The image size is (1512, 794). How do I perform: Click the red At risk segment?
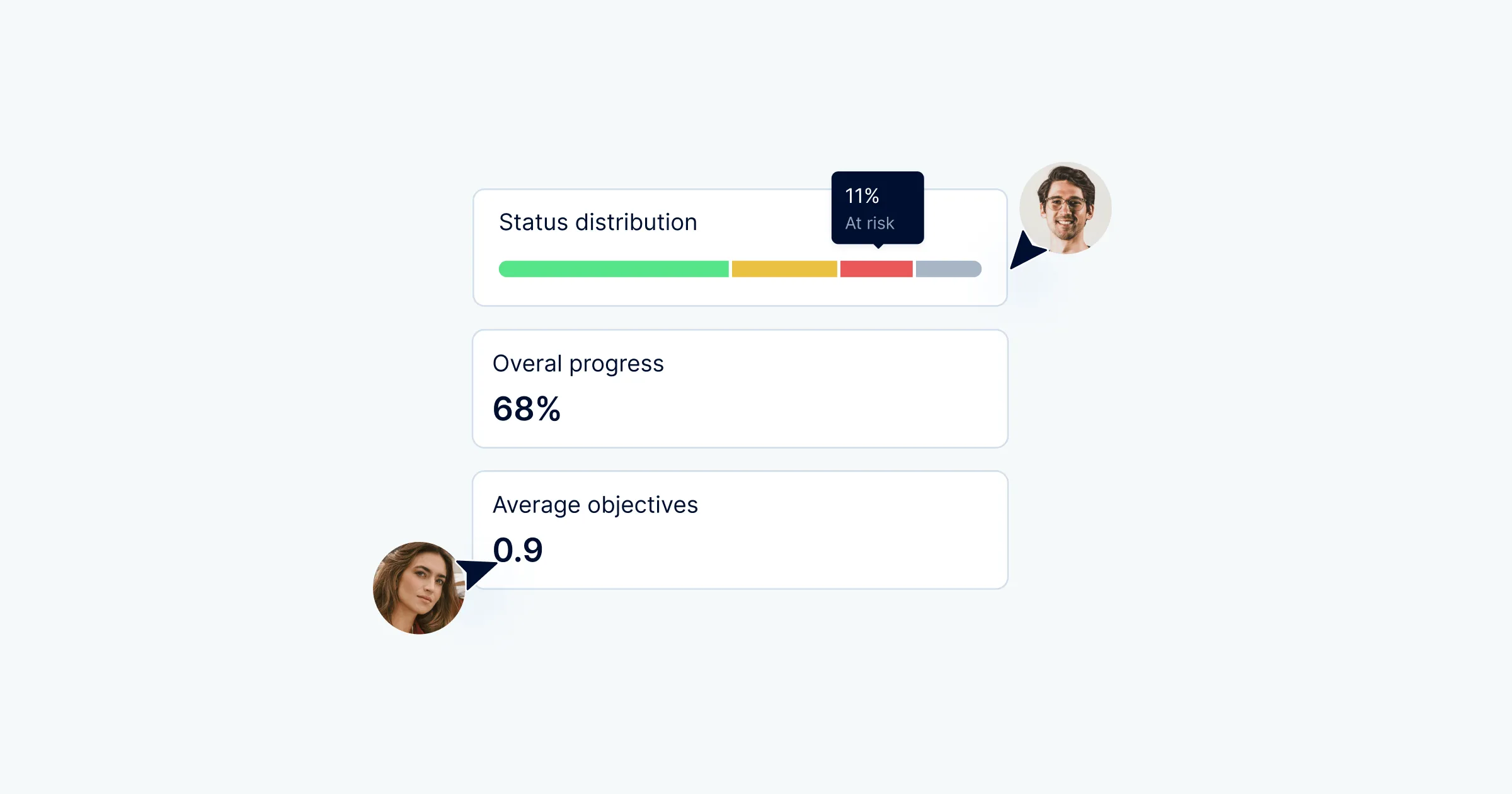876,269
